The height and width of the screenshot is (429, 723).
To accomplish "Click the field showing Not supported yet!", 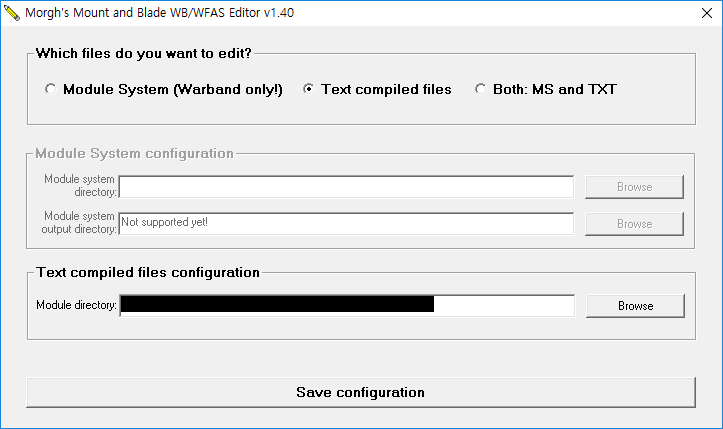I will 346,223.
